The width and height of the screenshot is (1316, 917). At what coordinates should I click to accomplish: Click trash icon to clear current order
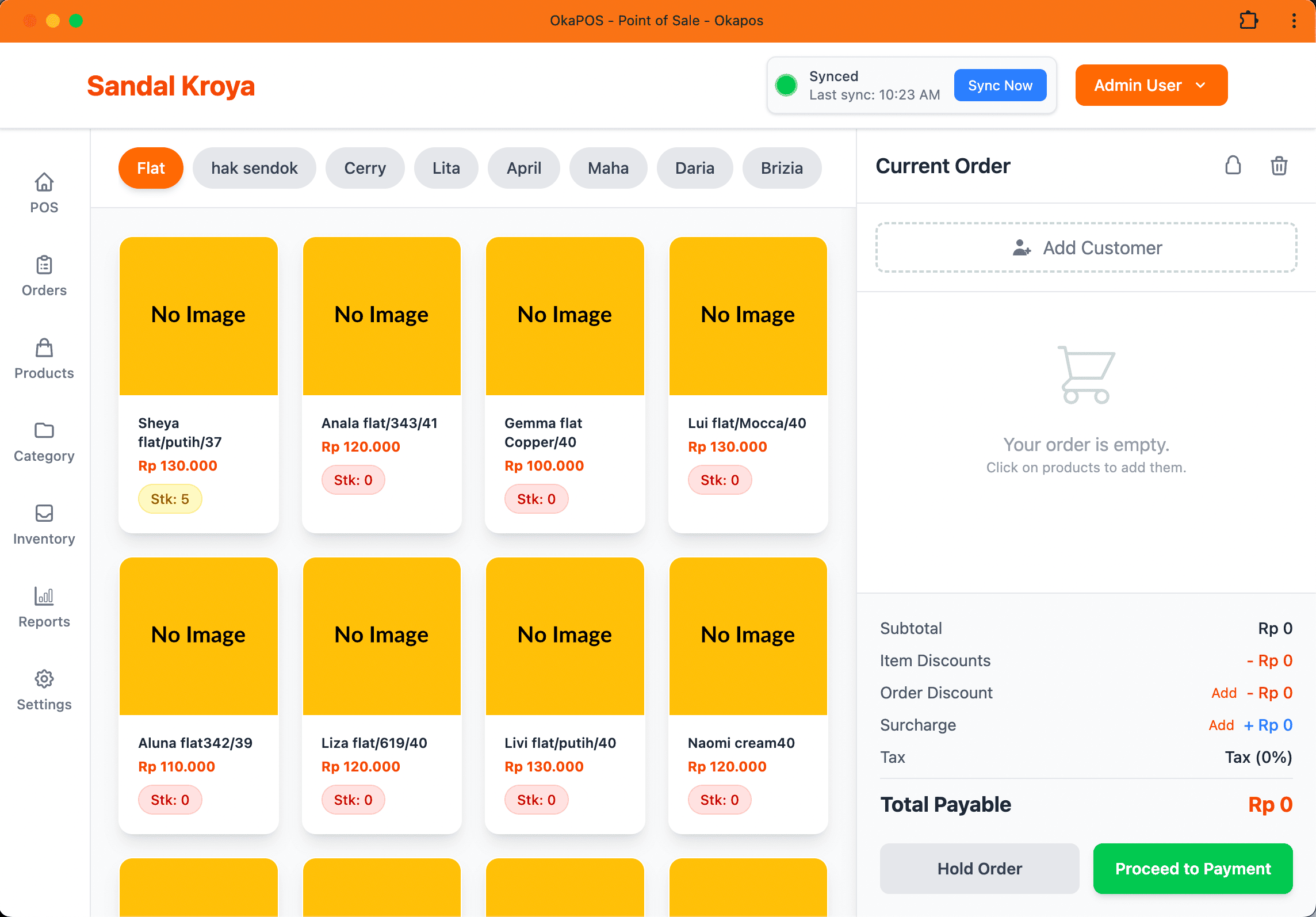(x=1279, y=166)
